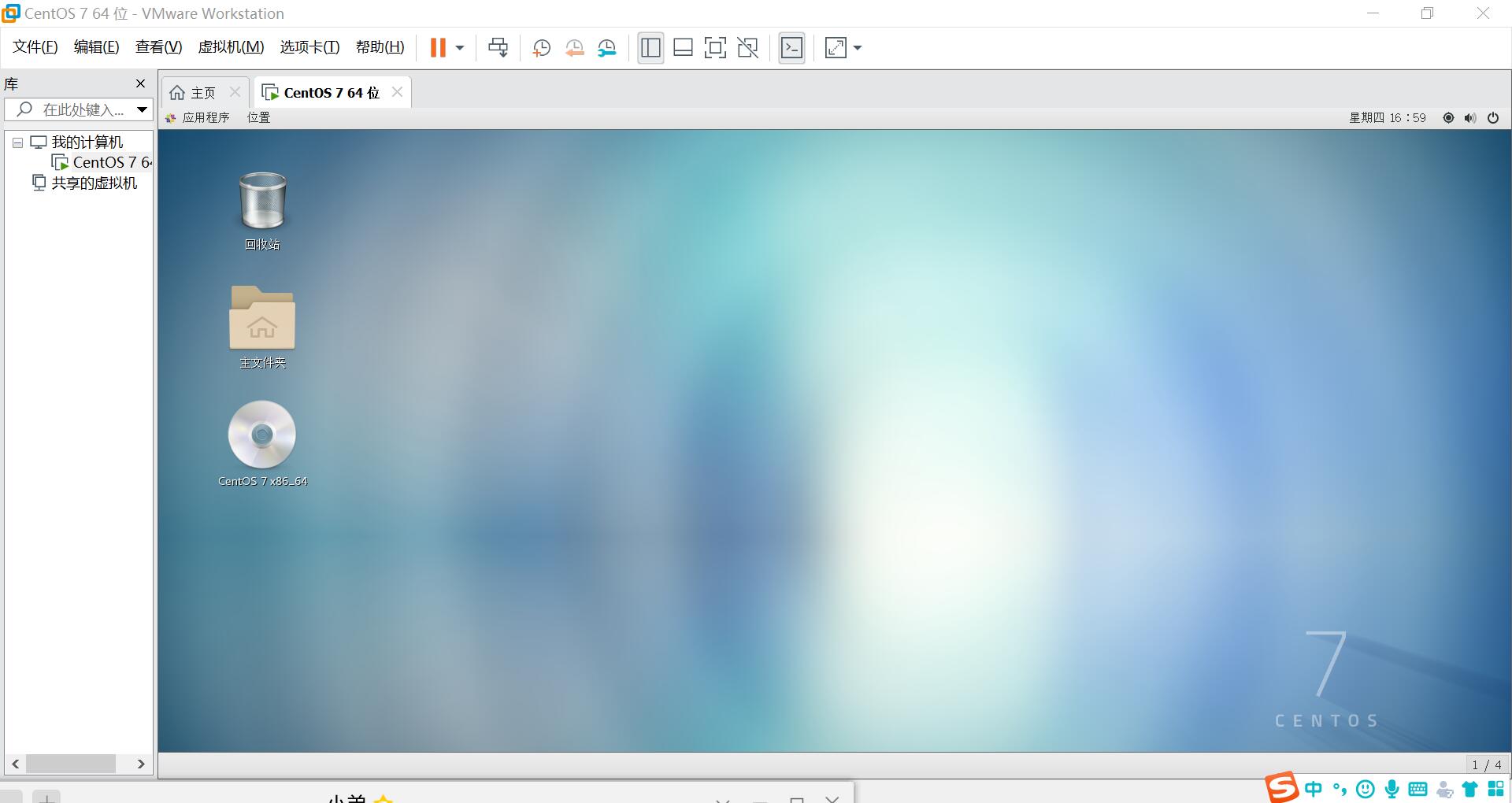Select the 回收站 trash desktop icon
The image size is (1512, 803).
(x=262, y=211)
